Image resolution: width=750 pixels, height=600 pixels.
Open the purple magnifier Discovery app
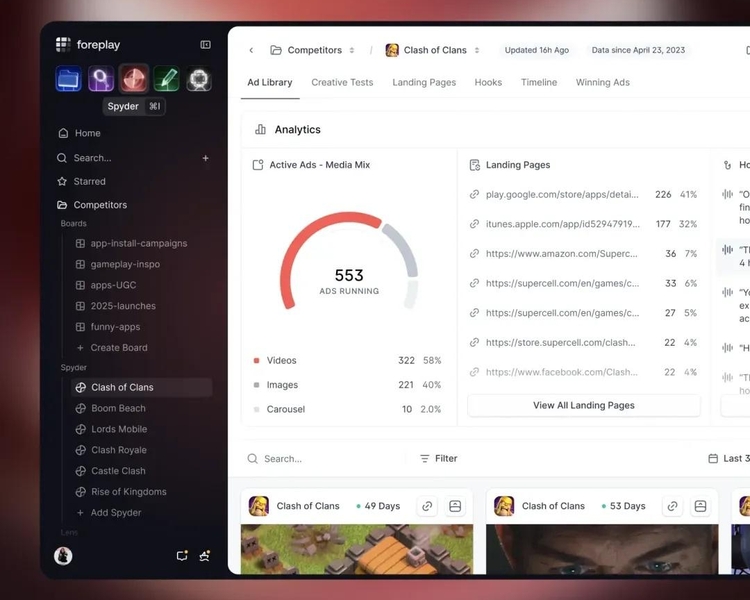pos(101,78)
